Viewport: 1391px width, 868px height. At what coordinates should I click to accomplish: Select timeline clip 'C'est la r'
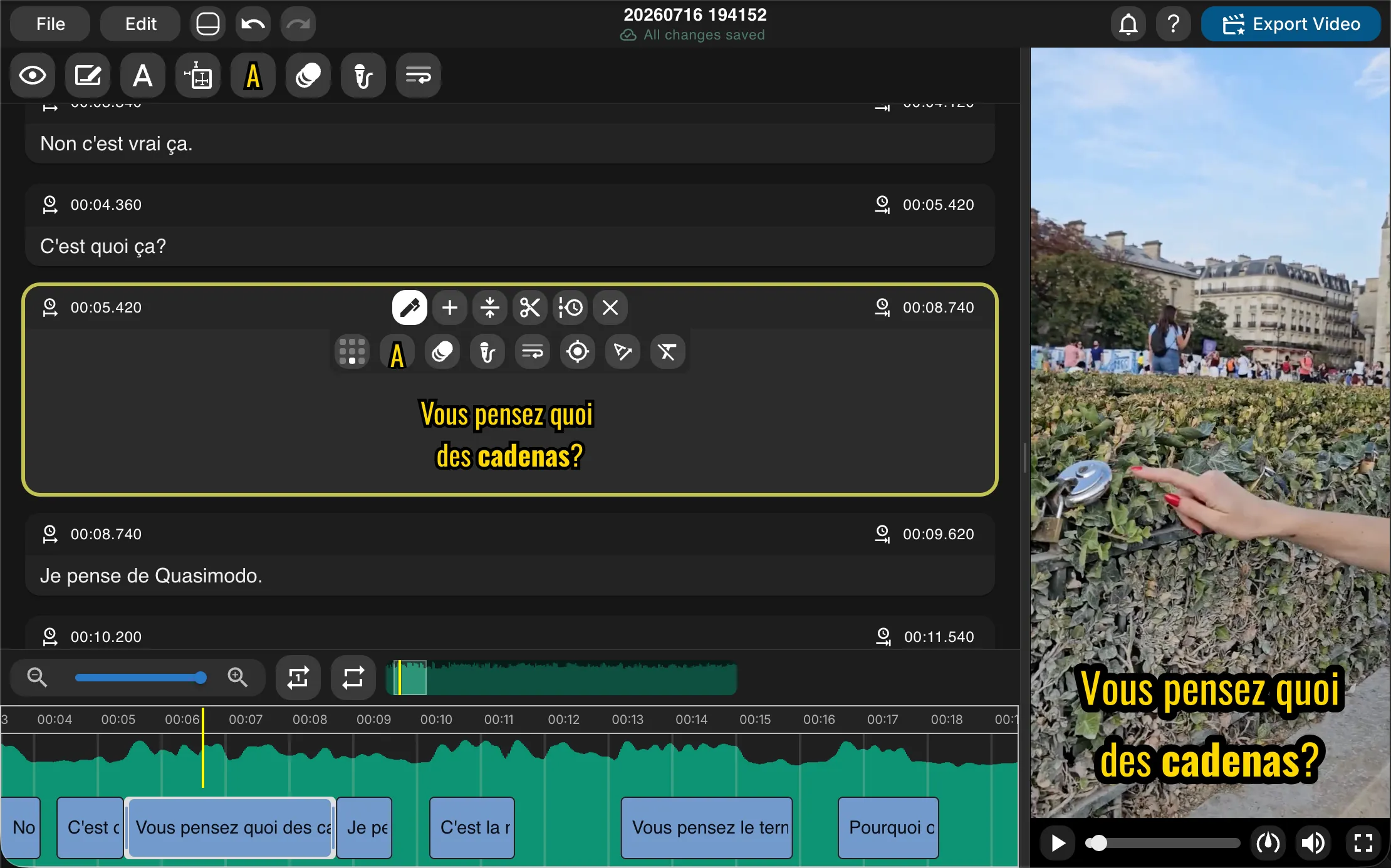point(472,827)
